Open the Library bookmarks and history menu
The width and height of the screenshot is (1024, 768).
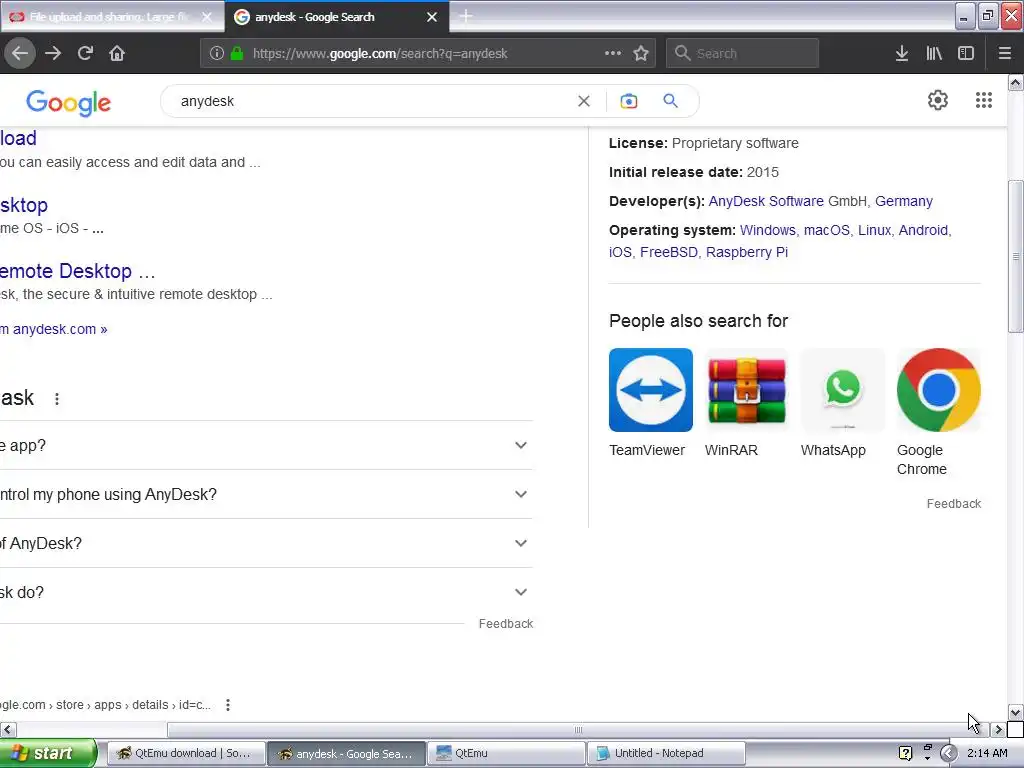point(934,54)
